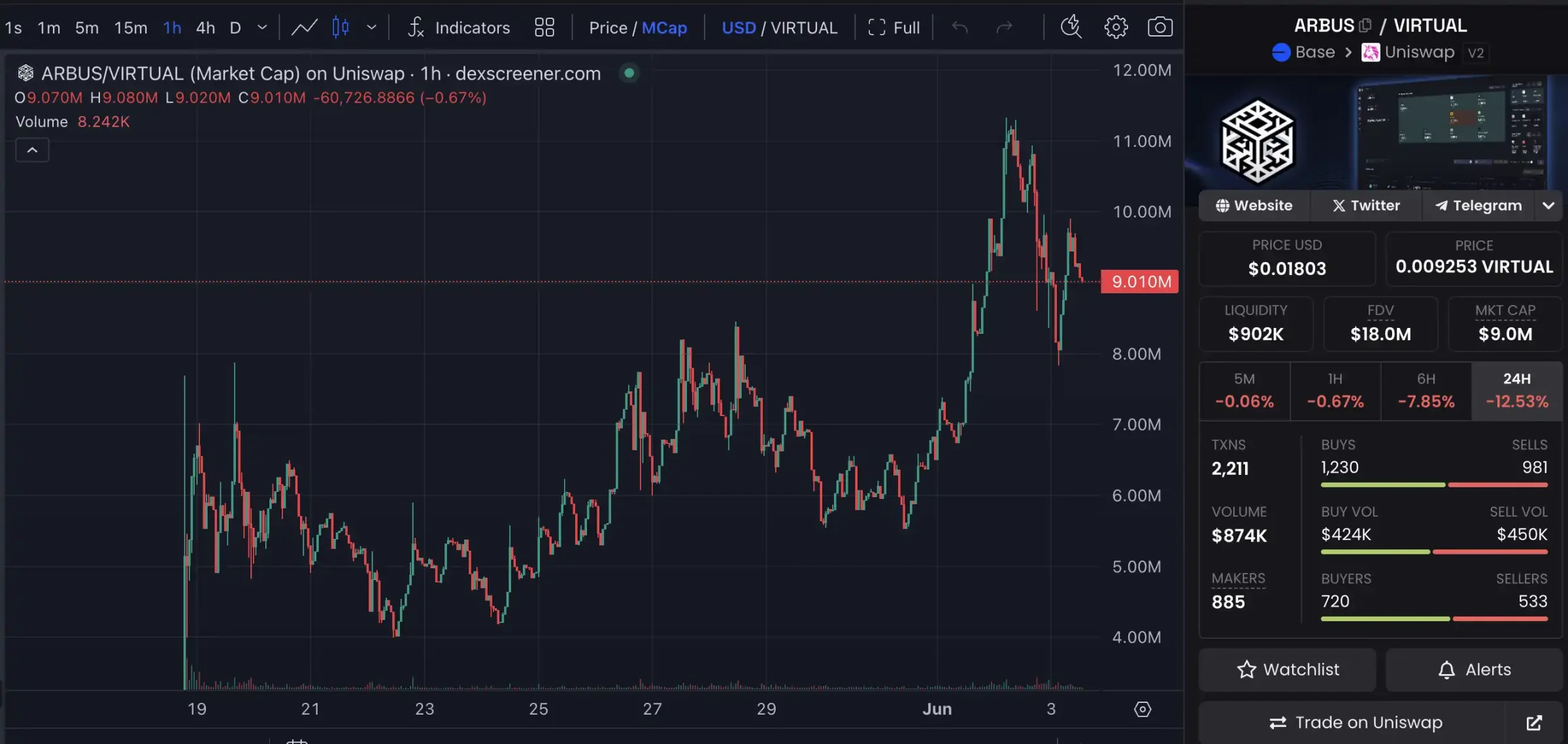Click the candlestick chart style icon
The width and height of the screenshot is (1568, 744).
pyautogui.click(x=341, y=27)
